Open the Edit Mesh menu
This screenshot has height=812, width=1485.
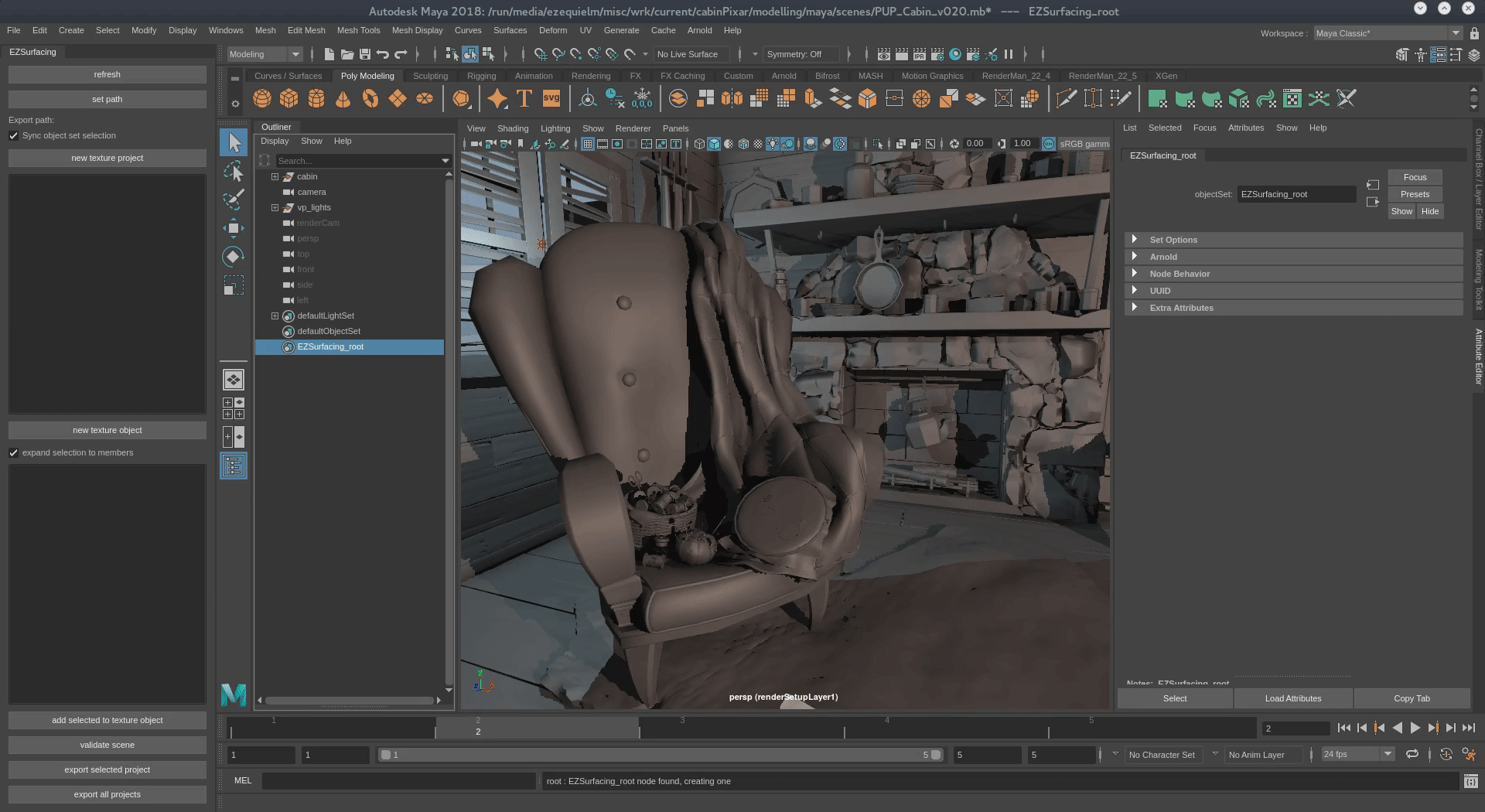306,30
